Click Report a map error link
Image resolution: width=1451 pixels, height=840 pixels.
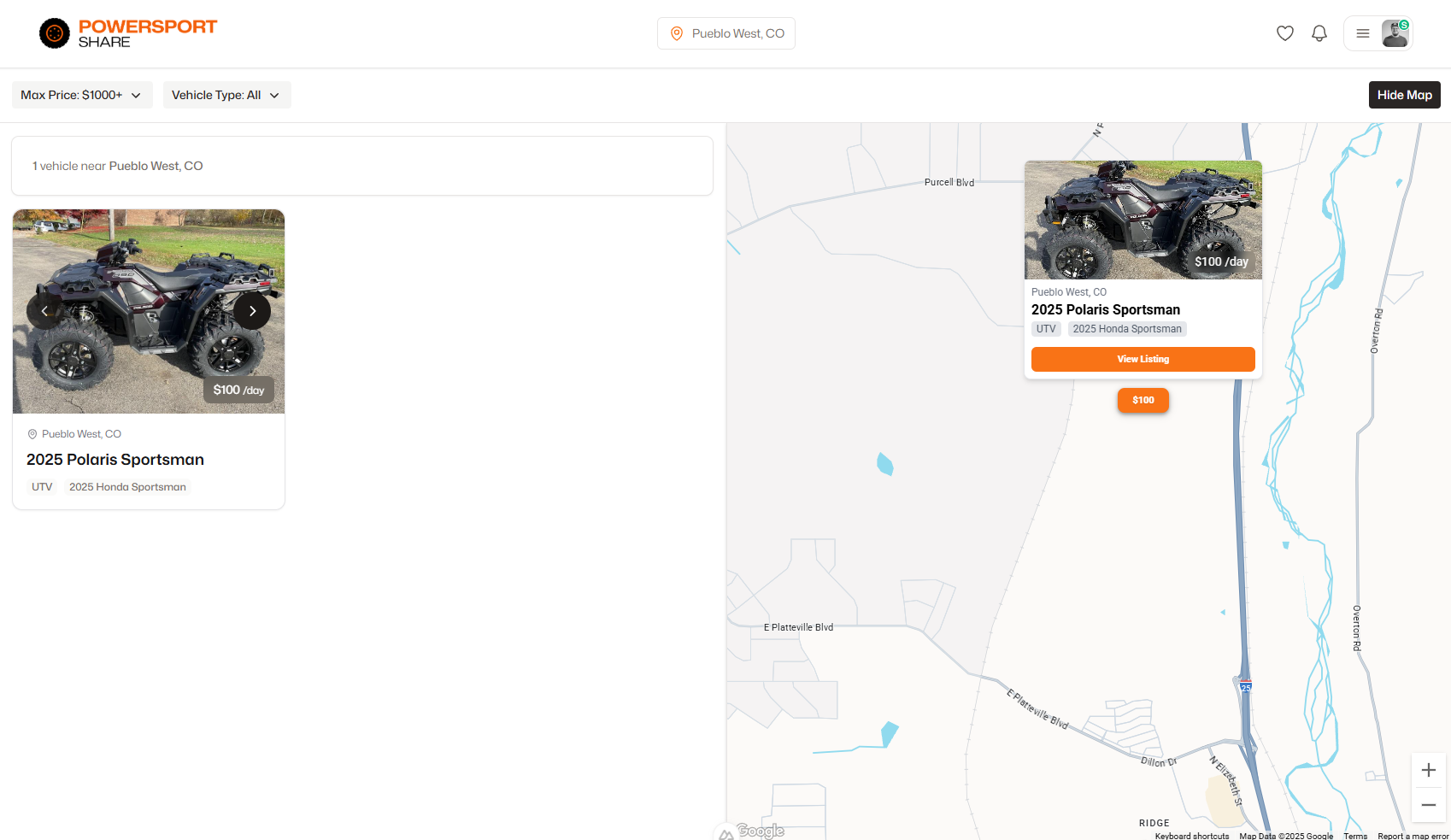[x=1413, y=836]
